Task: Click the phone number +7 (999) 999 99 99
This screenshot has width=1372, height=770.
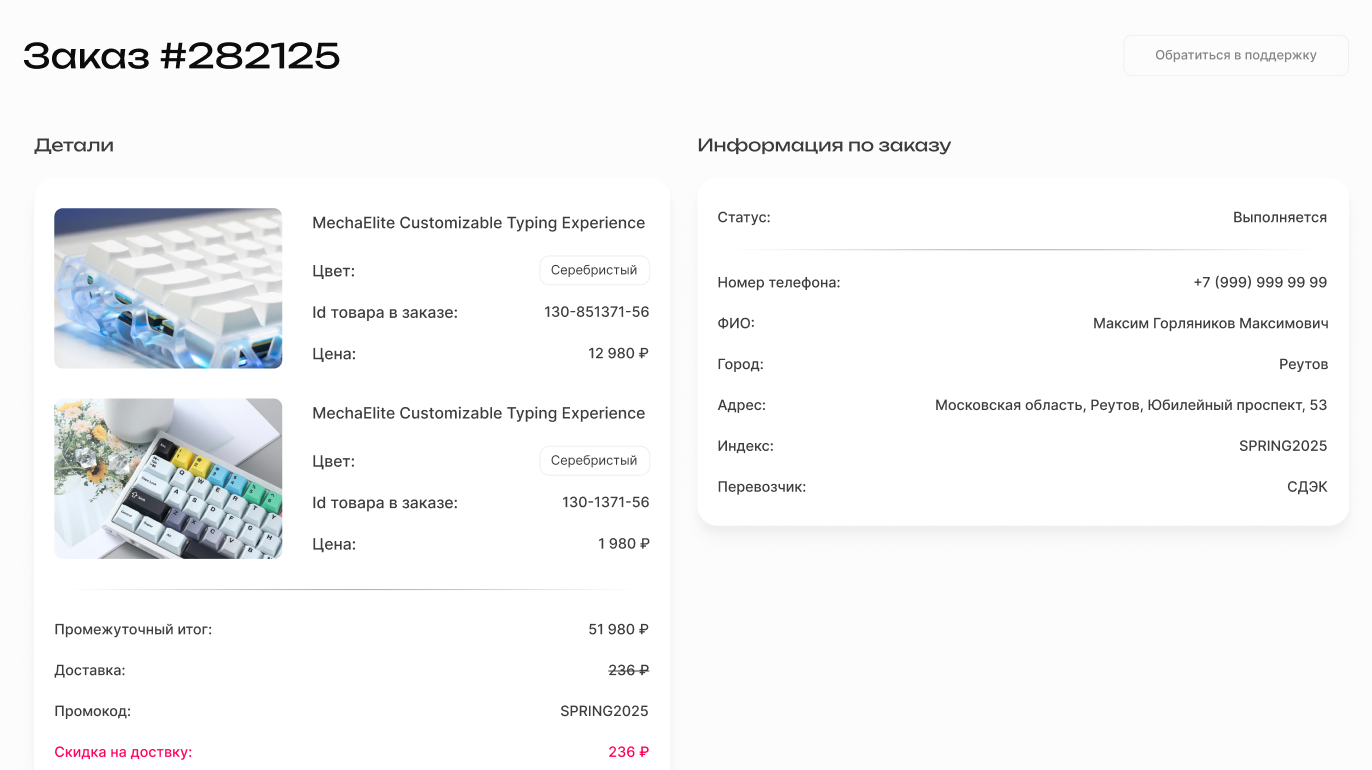Action: [1260, 283]
